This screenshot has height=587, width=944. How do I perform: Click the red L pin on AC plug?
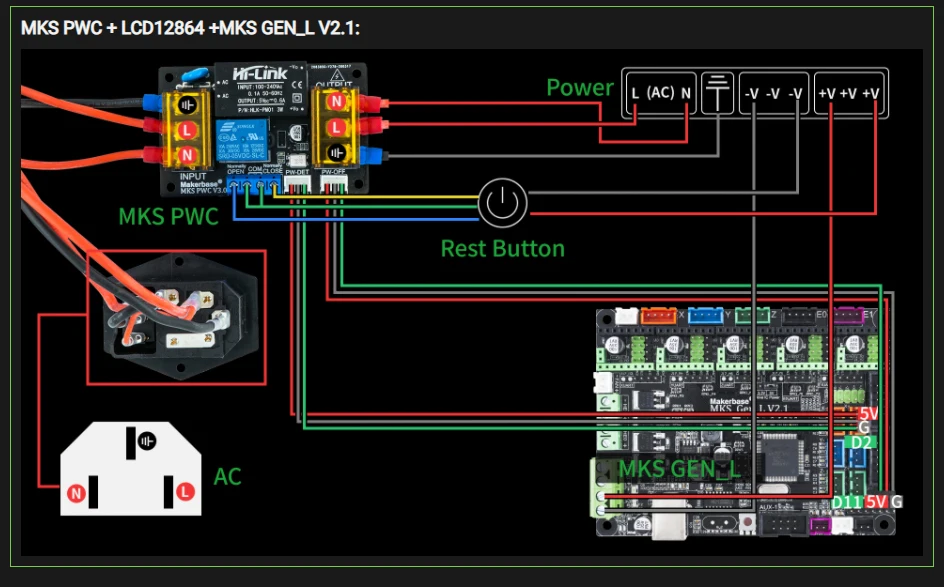tap(185, 491)
